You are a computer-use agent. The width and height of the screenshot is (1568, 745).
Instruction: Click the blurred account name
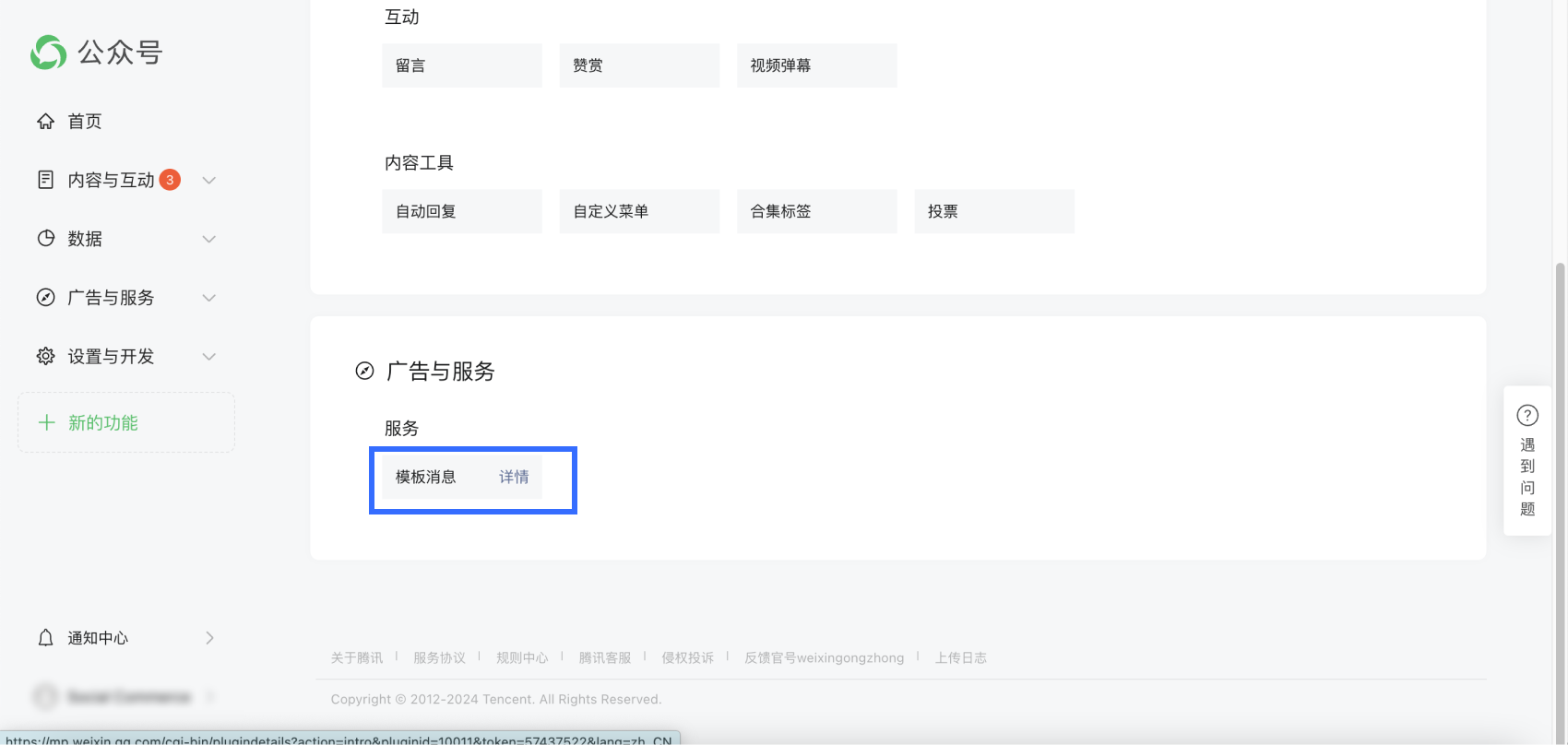pyautogui.click(x=129, y=696)
